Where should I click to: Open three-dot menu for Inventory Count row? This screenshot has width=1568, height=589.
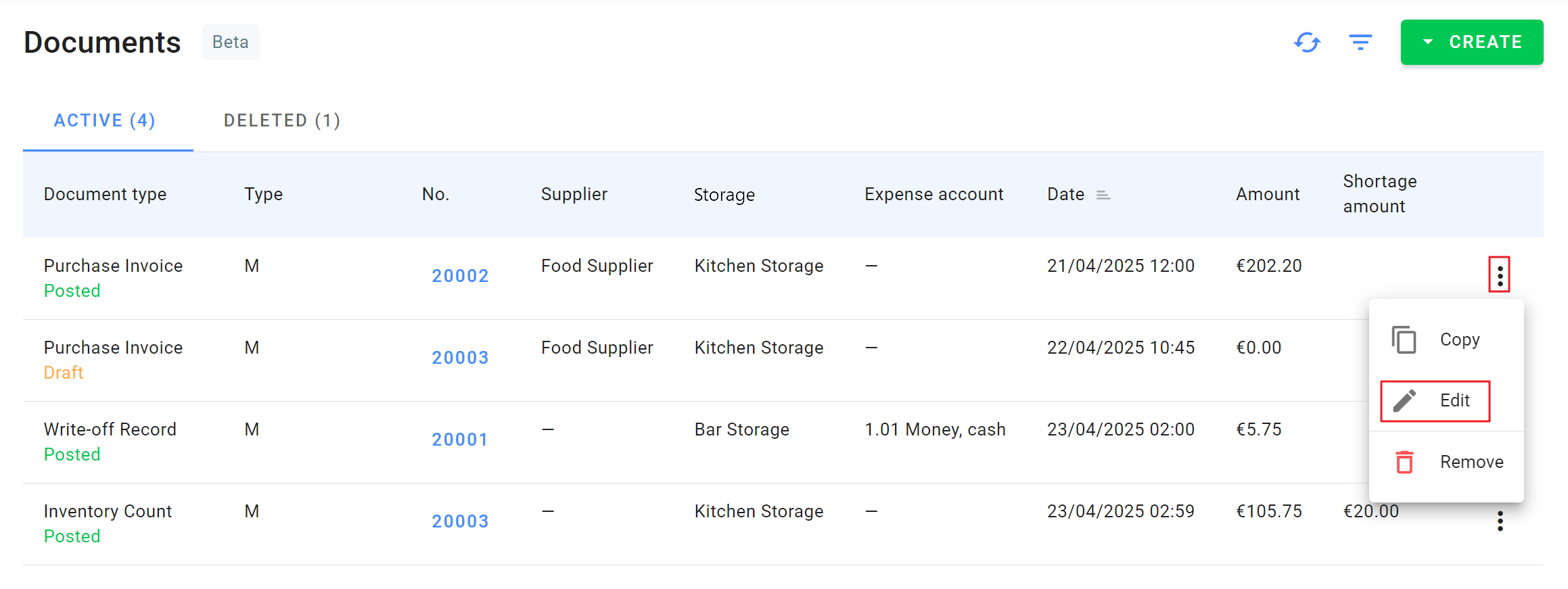pos(1500,521)
